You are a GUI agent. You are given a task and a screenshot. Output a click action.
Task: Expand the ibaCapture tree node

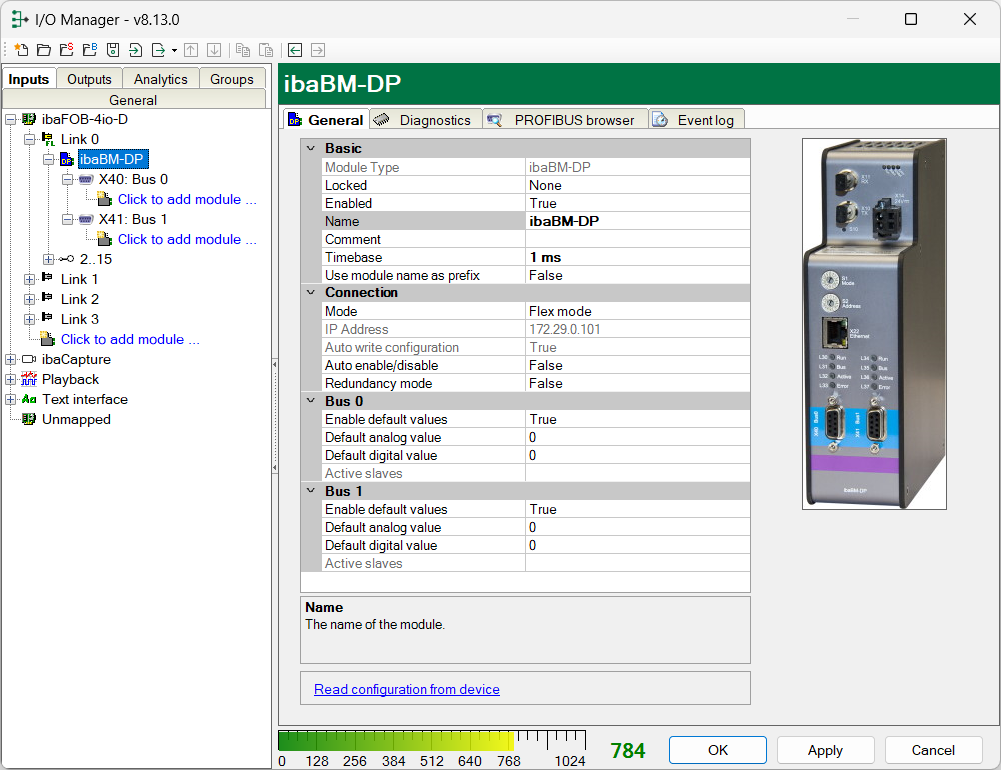pos(10,359)
